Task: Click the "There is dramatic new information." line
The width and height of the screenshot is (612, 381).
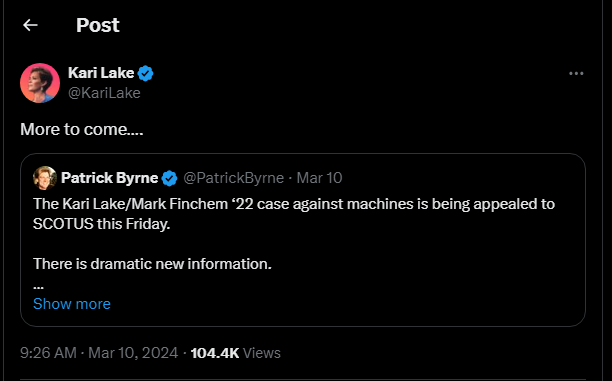Action: click(152, 264)
